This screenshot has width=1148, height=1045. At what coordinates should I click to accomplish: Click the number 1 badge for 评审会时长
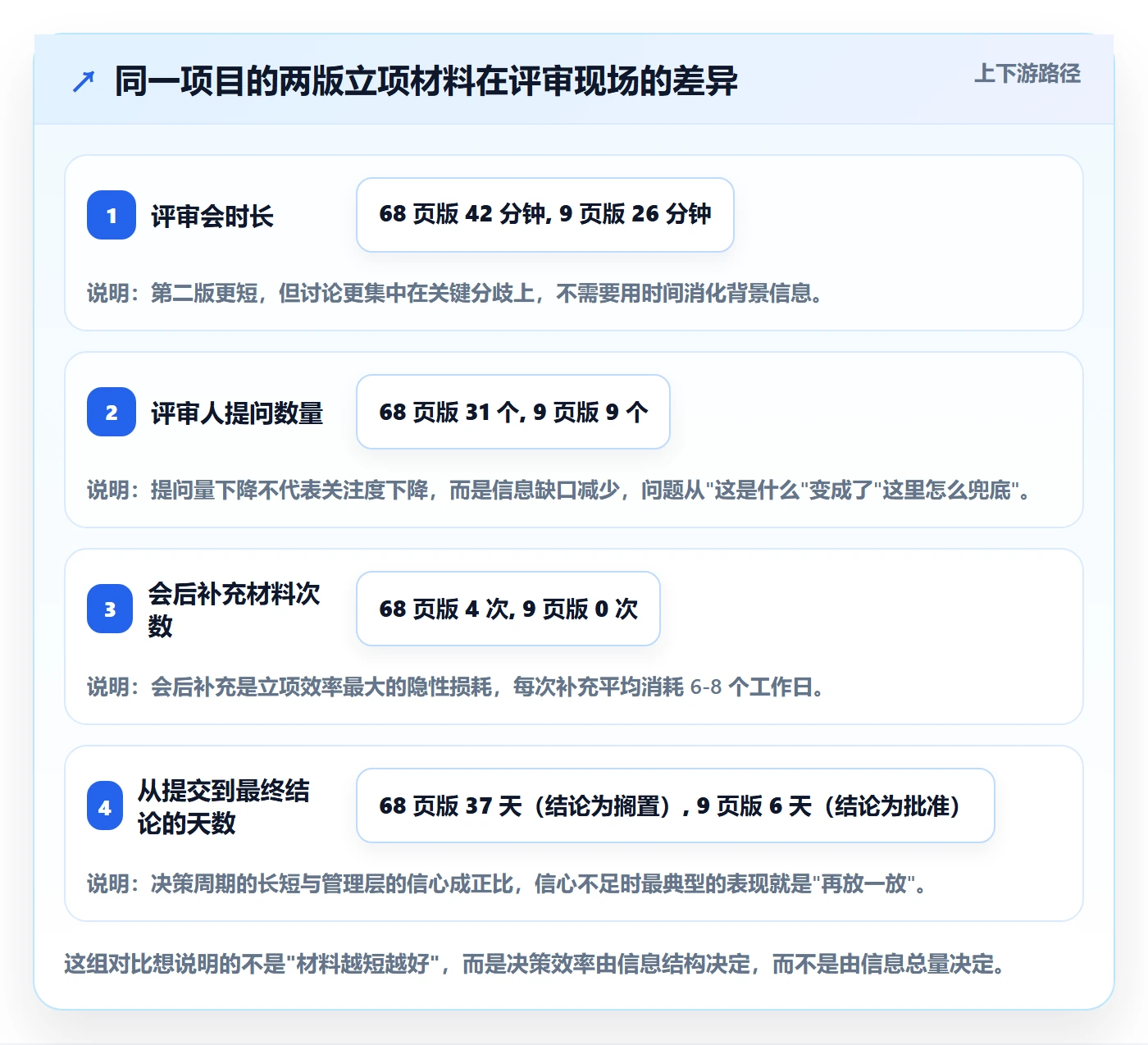[112, 215]
